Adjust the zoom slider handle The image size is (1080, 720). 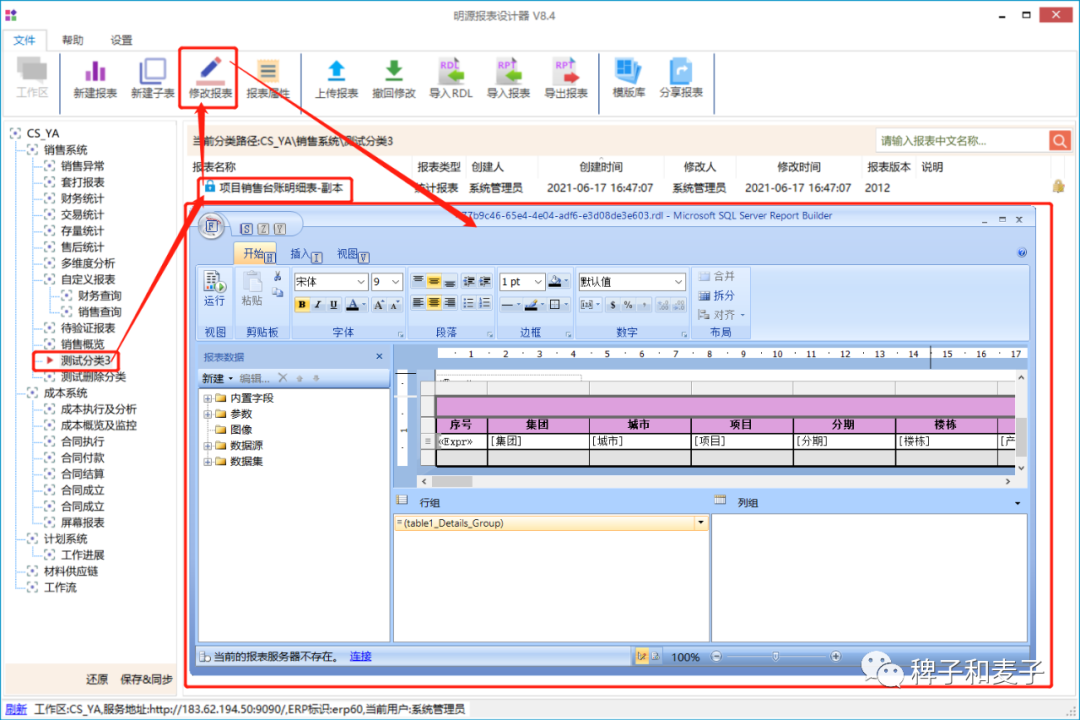click(776, 657)
